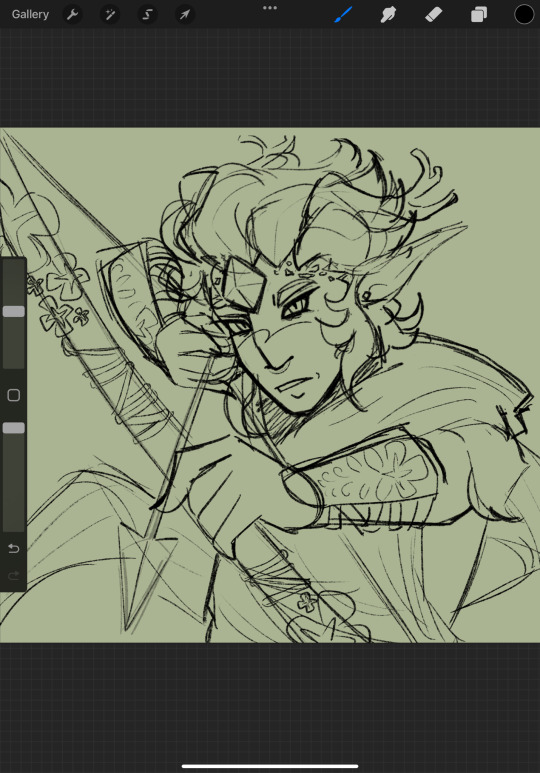Open the Layers panel
Viewport: 540px width, 773px height.
tap(479, 14)
